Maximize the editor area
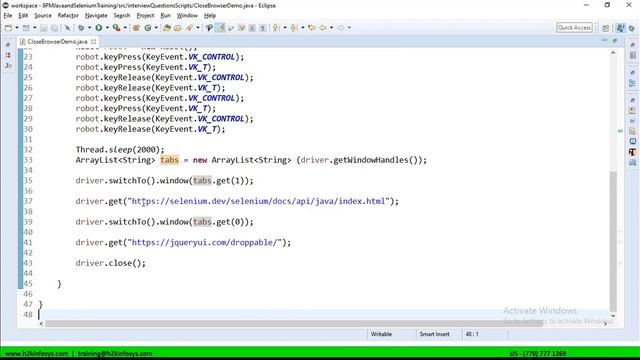640x360 pixels. coord(615,40)
